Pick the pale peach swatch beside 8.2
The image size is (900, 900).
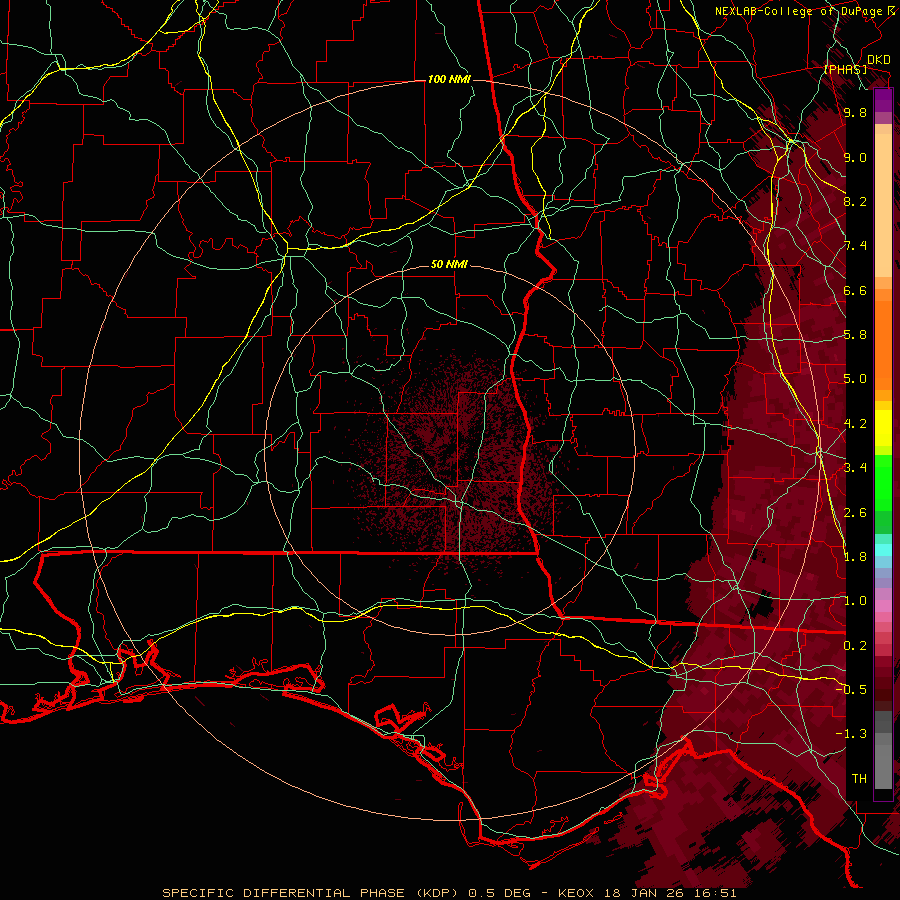(883, 205)
